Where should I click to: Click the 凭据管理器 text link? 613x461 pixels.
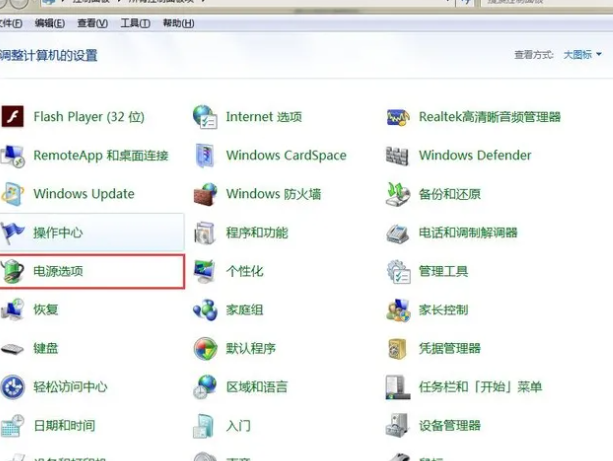click(x=450, y=348)
